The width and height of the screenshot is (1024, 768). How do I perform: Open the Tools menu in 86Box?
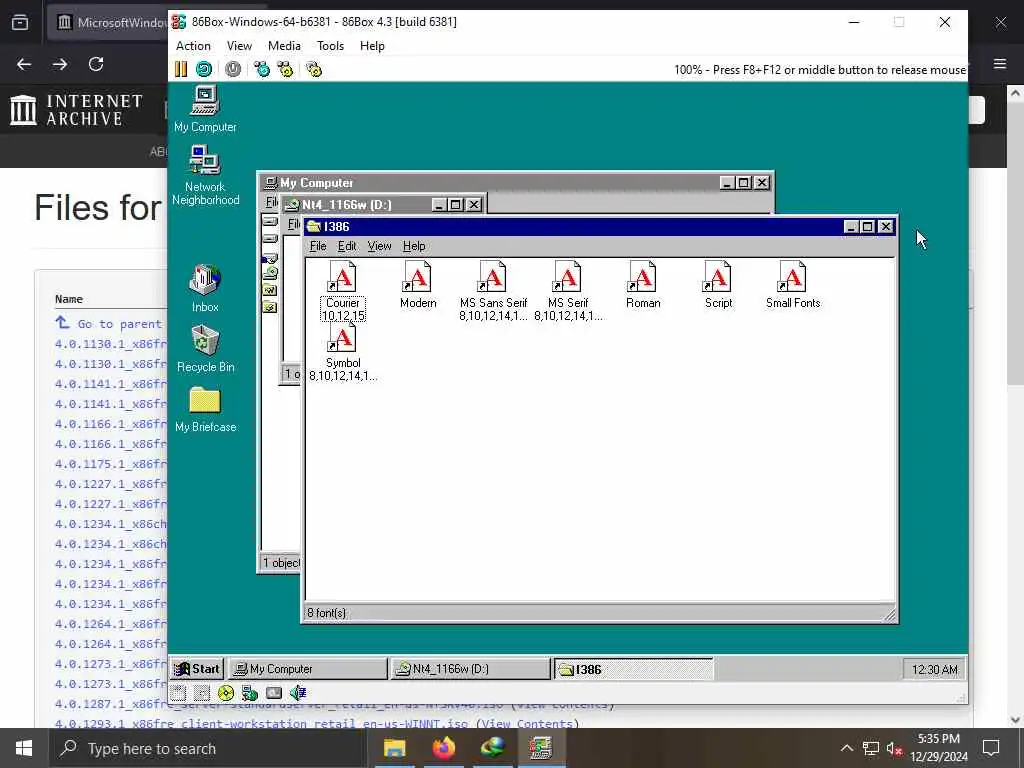pos(330,46)
